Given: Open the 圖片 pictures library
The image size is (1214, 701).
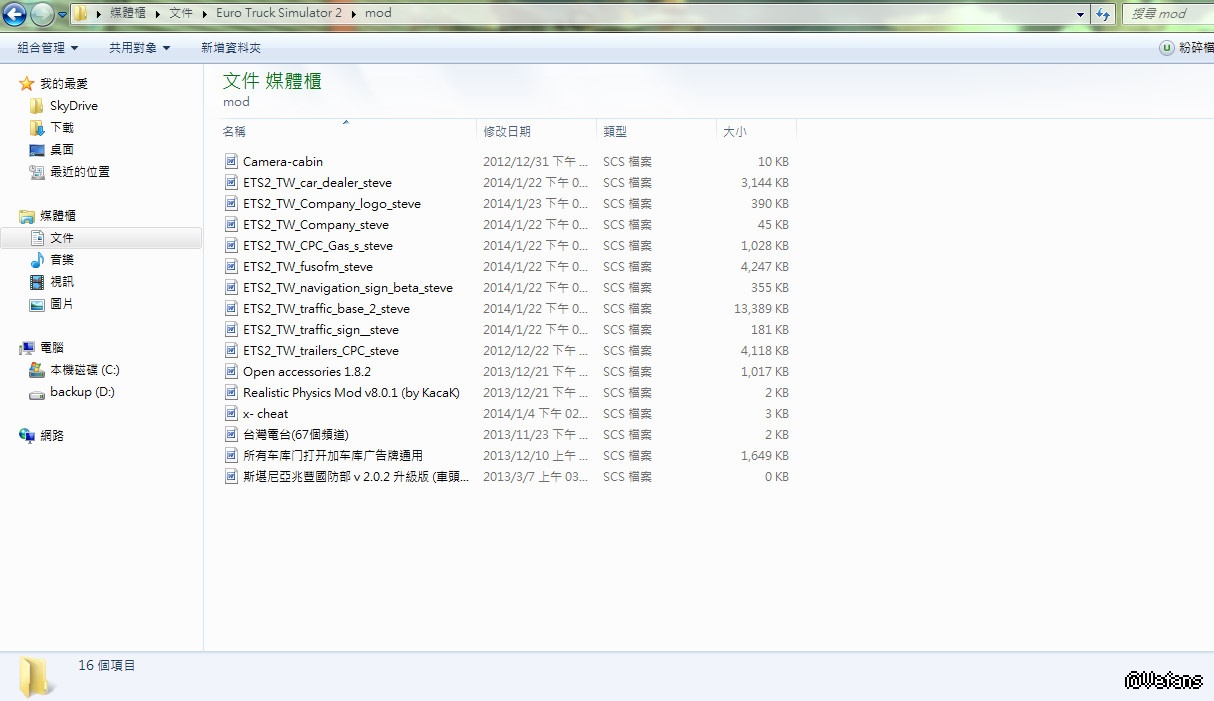Looking at the screenshot, I should click(x=61, y=304).
